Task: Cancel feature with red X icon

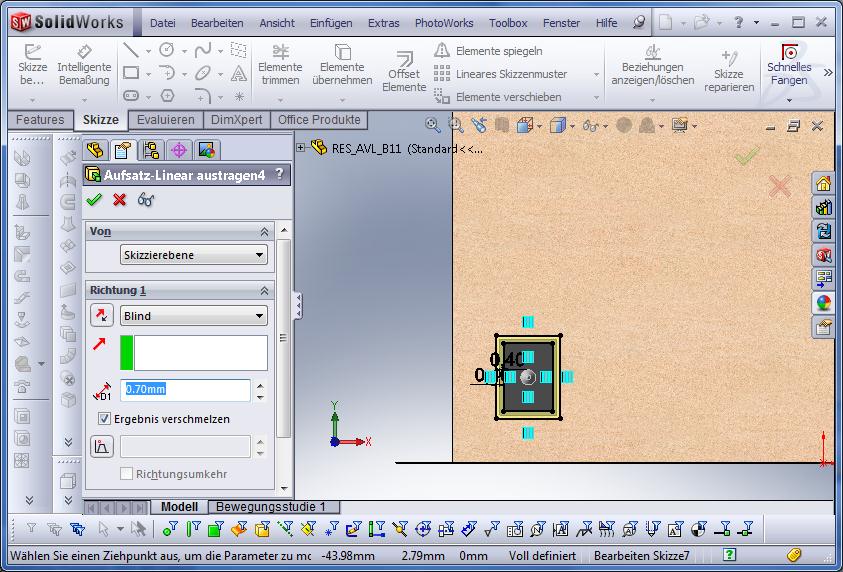Action: click(120, 199)
